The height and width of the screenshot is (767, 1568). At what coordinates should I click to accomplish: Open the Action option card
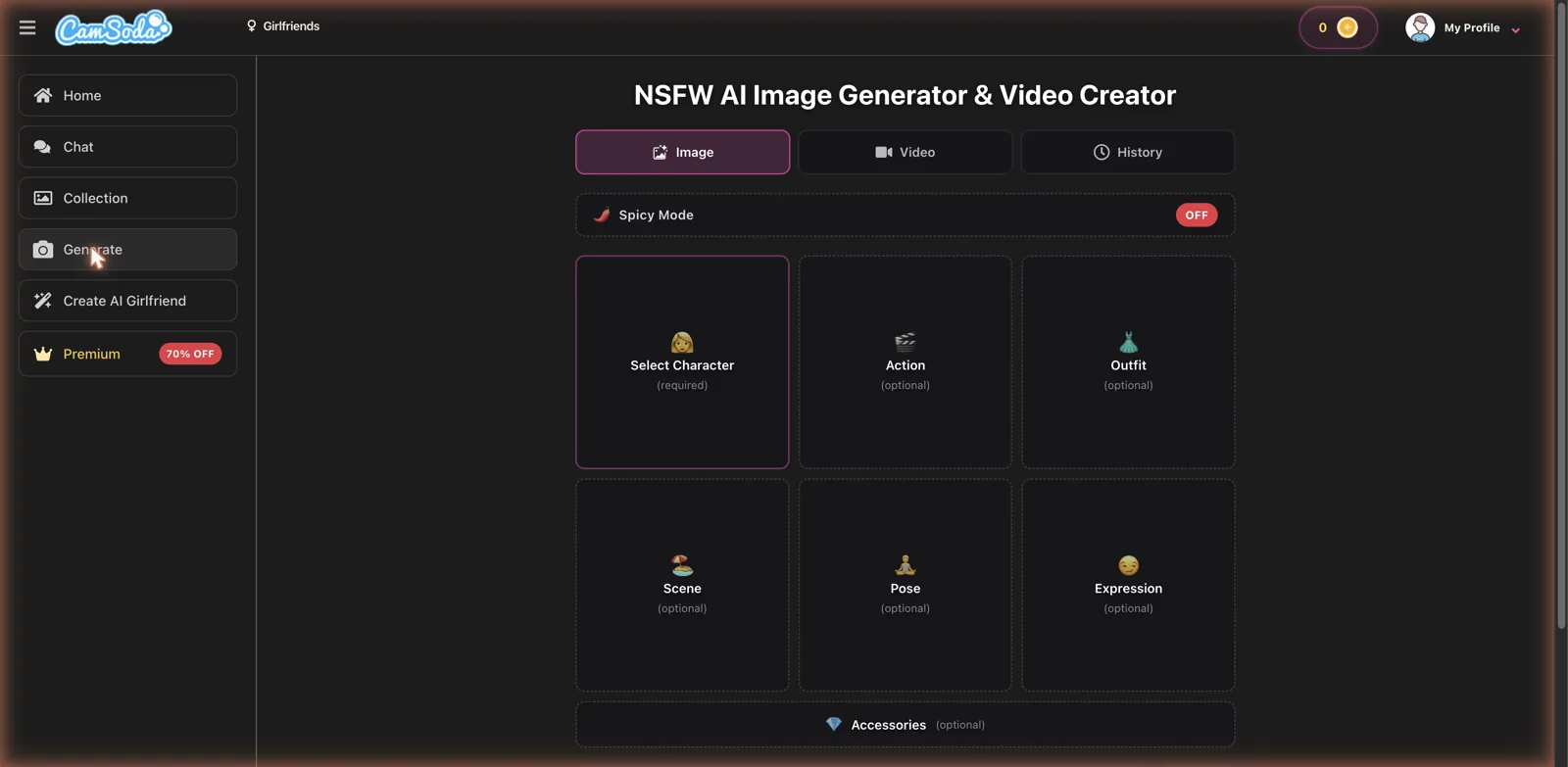[905, 362]
